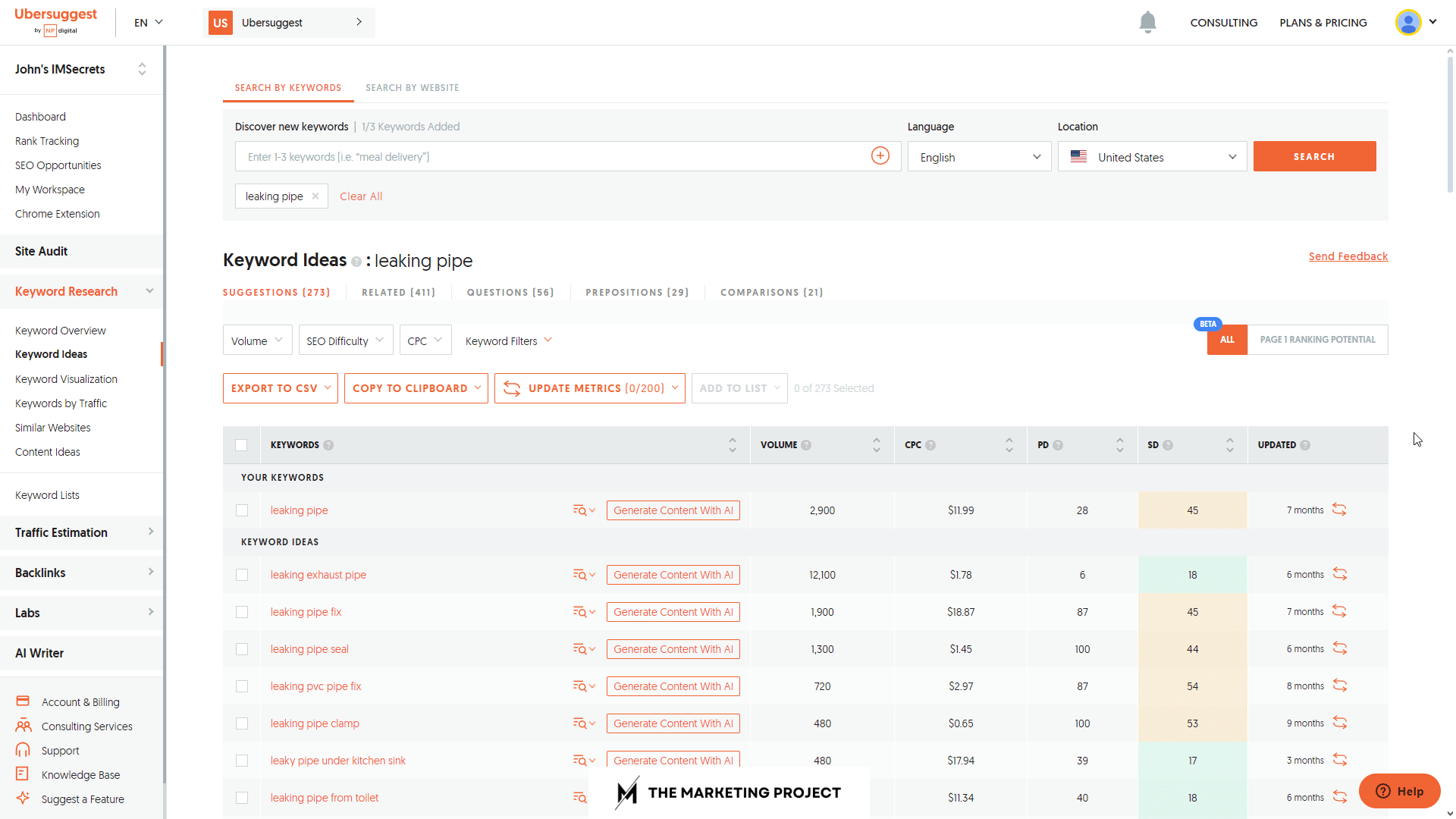Refresh metrics for 'leaking pipe fix' row
Image resolution: width=1456 pixels, height=819 pixels.
pos(1339,612)
